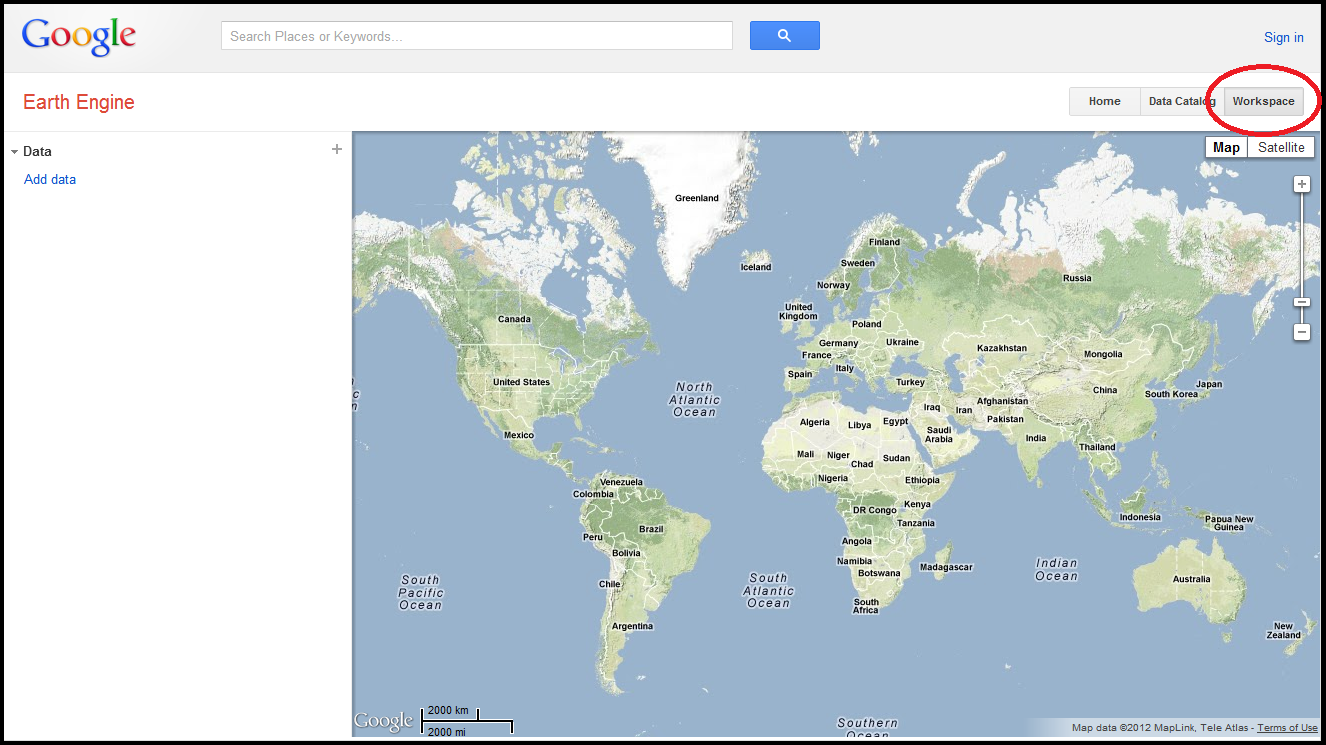Viewport: 1326px width, 745px height.
Task: Click the Mongolia label on the map
Action: tap(1103, 354)
